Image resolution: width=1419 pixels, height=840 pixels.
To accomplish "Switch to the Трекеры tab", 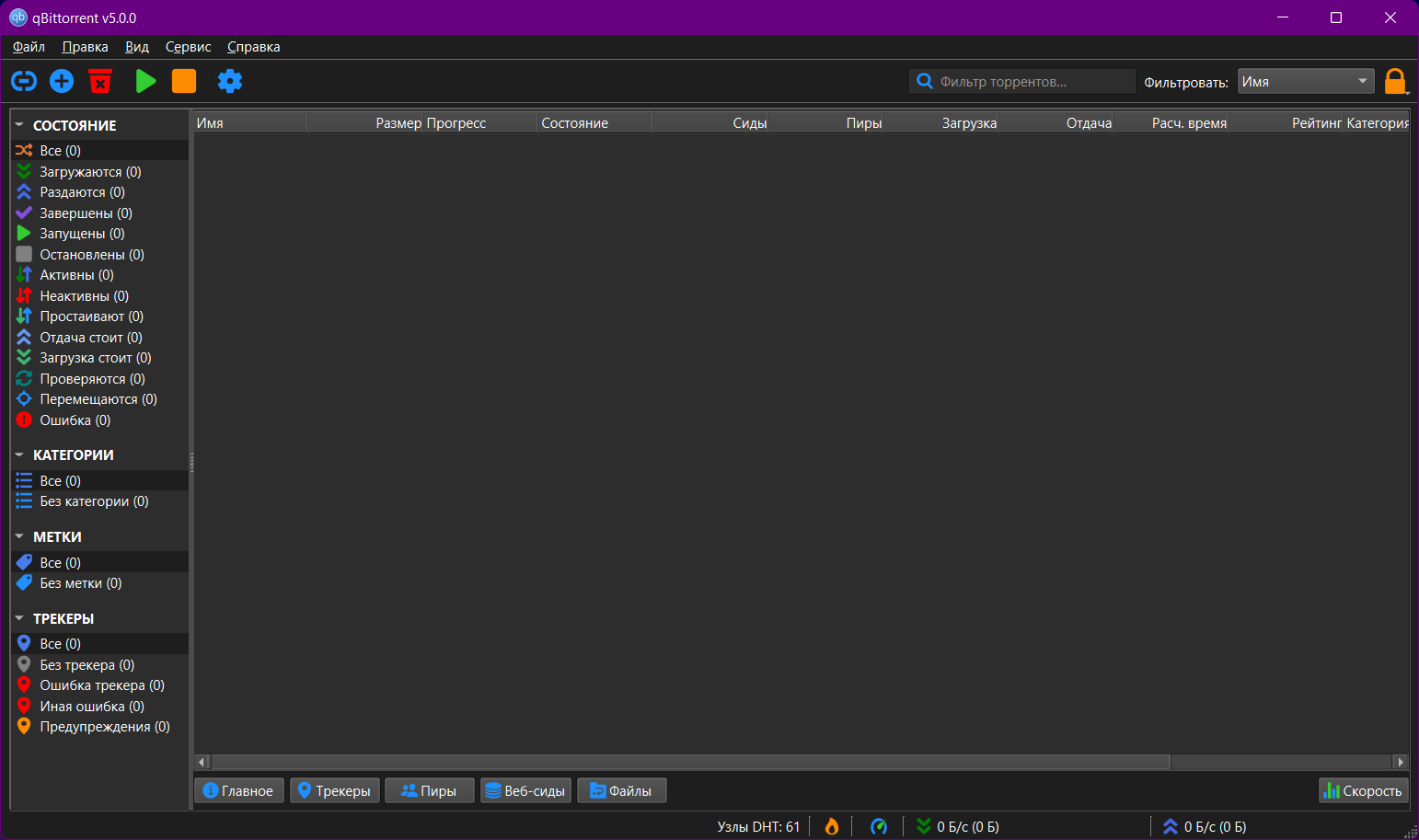I will pyautogui.click(x=335, y=790).
